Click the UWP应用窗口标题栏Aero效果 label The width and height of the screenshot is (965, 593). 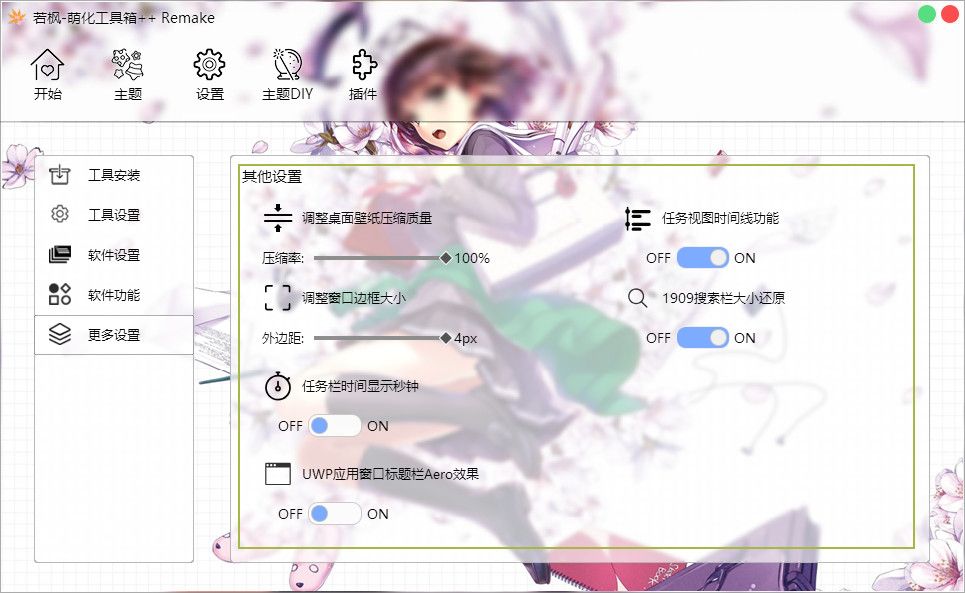tap(391, 474)
